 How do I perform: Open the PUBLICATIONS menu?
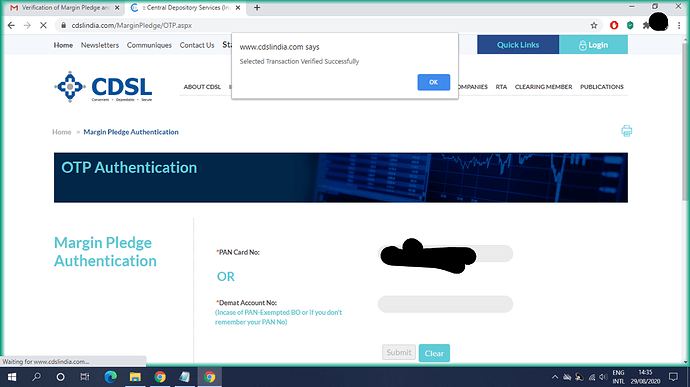tap(602, 87)
